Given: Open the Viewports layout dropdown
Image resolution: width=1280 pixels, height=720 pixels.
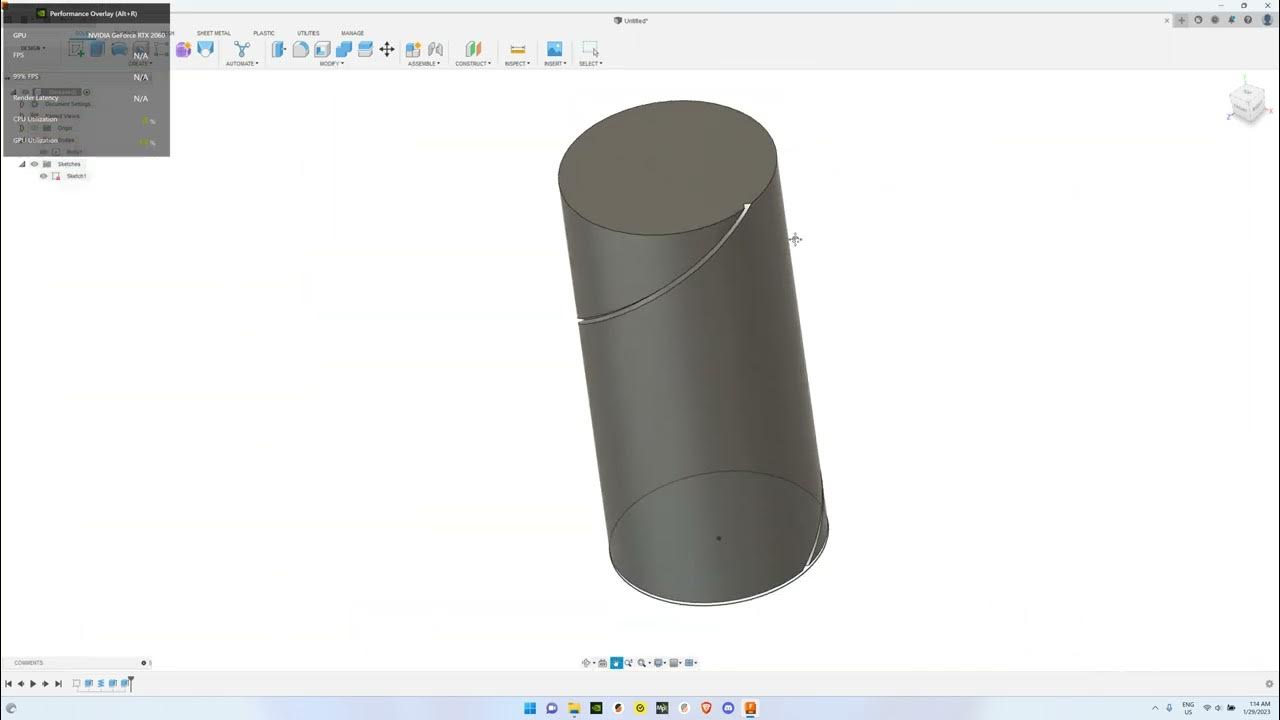Looking at the screenshot, I should (x=691, y=663).
